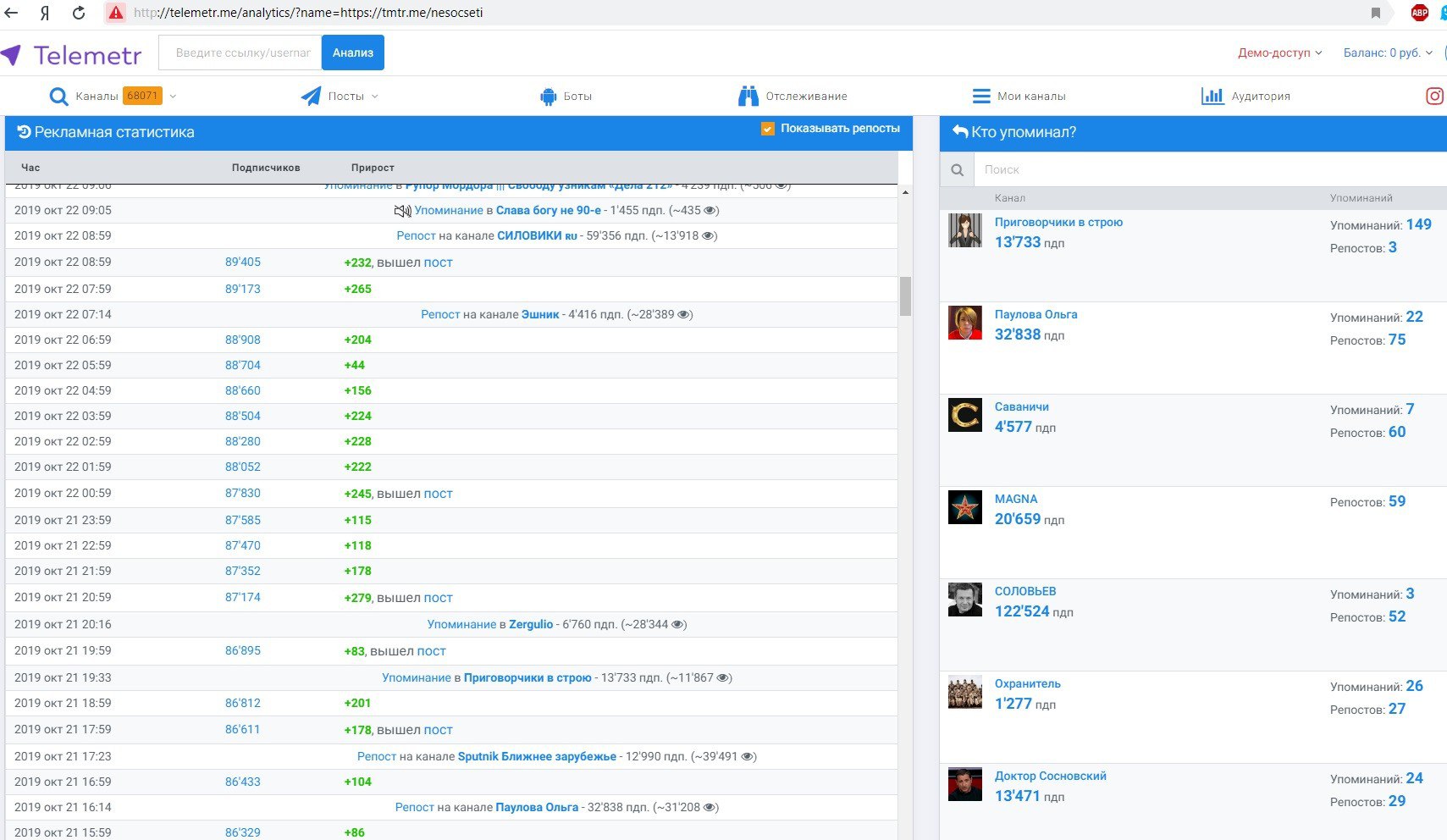Open the Охранитель channel link
Viewport: 1447px width, 840px height.
1027,683
